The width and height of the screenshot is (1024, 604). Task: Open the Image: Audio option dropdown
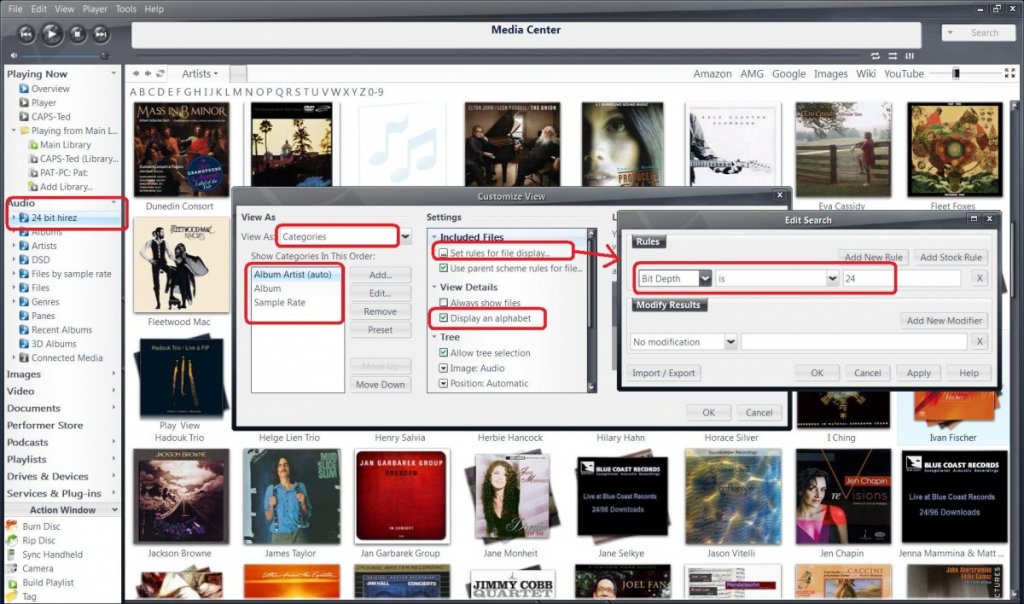point(443,368)
